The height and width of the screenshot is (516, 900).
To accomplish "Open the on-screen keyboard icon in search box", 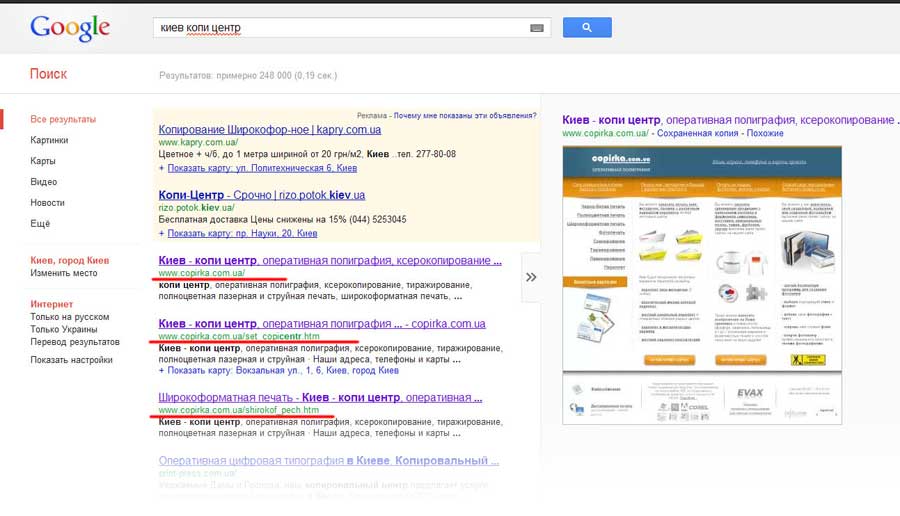I will (537, 28).
